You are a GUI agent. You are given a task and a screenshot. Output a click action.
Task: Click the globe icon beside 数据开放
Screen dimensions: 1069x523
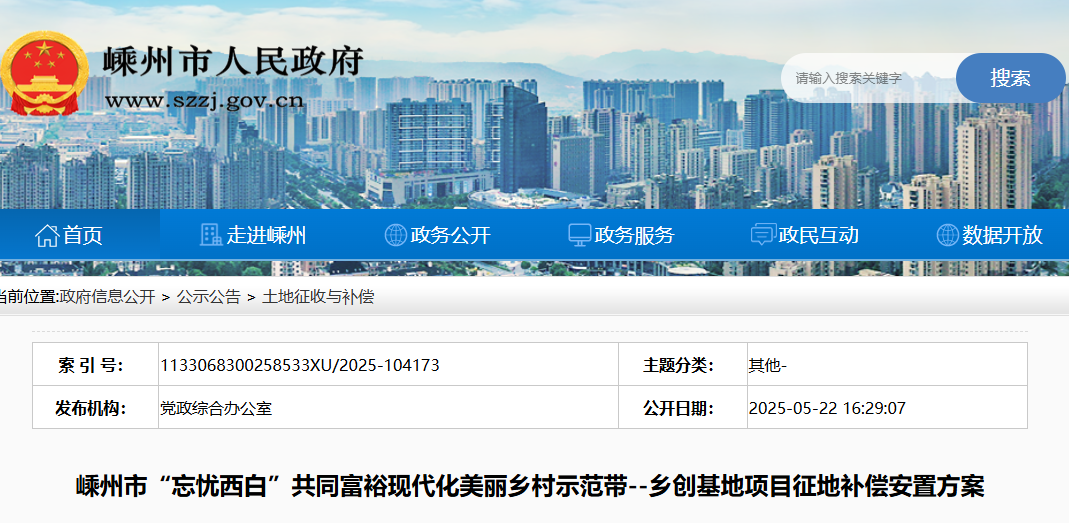pos(947,235)
